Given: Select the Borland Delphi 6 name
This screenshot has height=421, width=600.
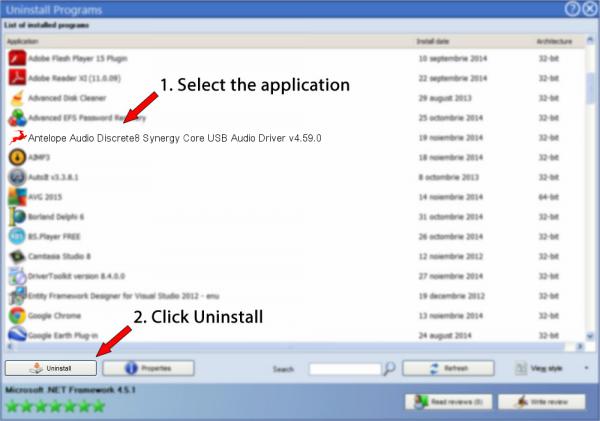Looking at the screenshot, I should click(56, 217).
